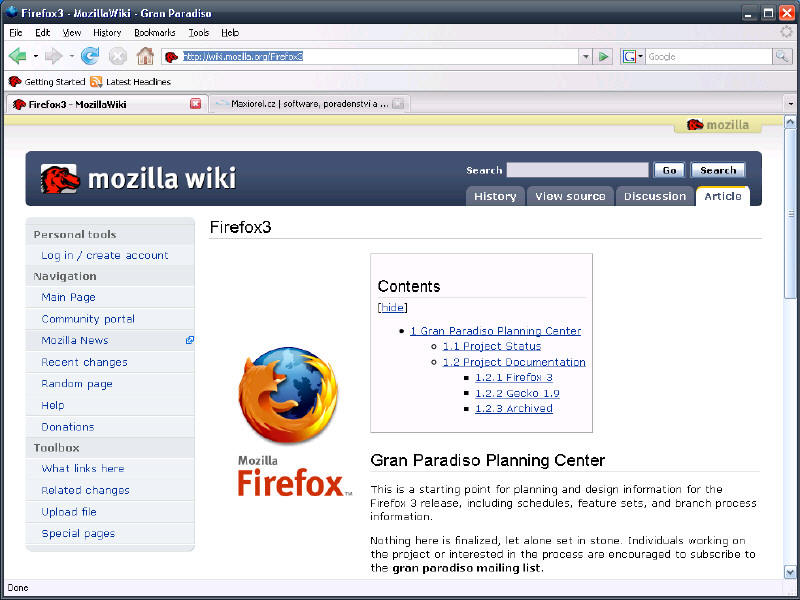Open the search engine selector dropdown
This screenshot has height=600, width=800.
coord(641,57)
